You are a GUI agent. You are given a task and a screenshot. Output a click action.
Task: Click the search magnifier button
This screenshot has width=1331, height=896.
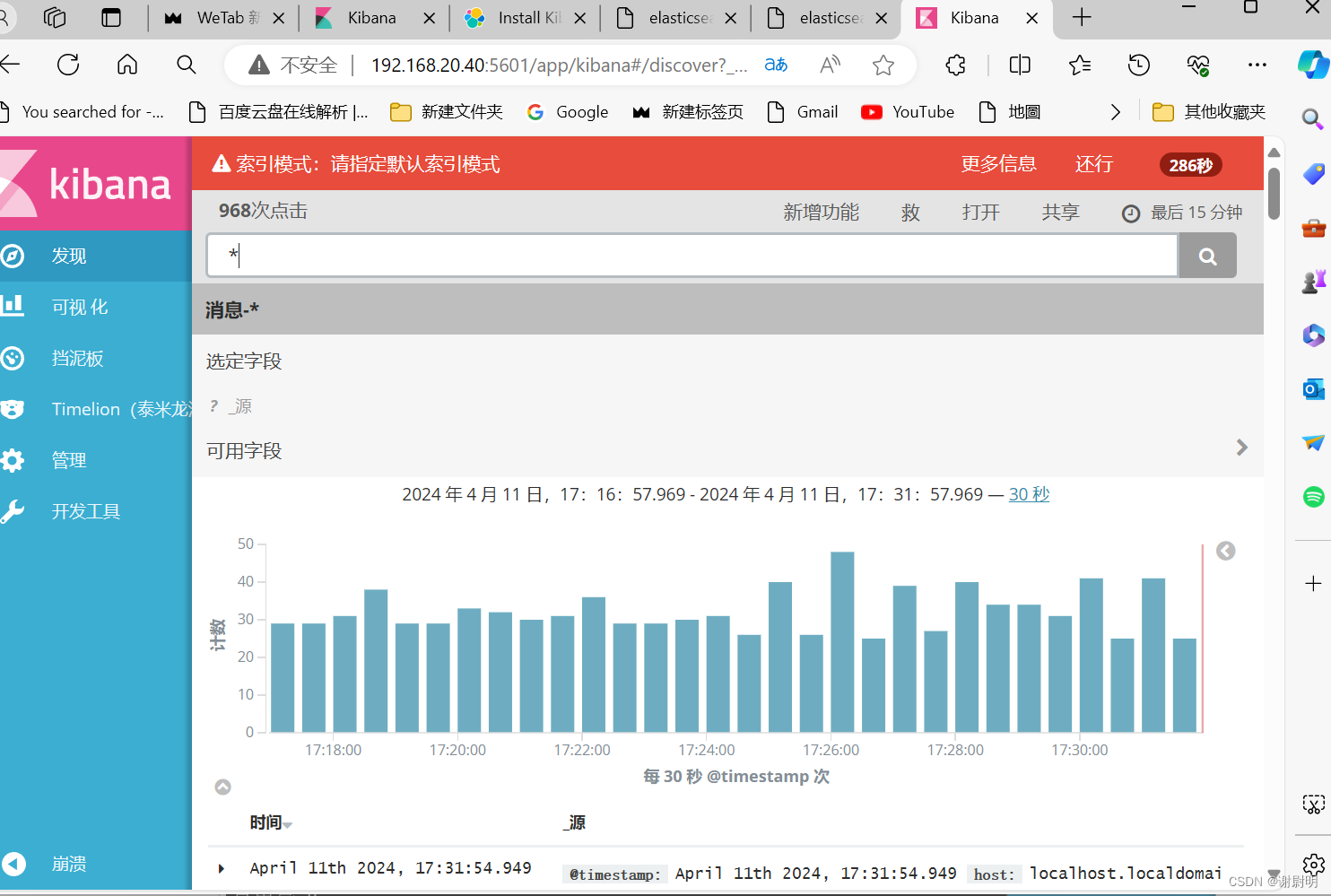(x=1207, y=257)
